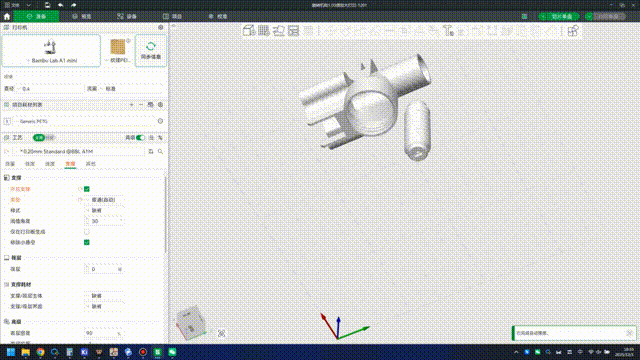The height and width of the screenshot is (360, 640).
Task: Toggle the Enable support checkbox
Action: (x=87, y=189)
